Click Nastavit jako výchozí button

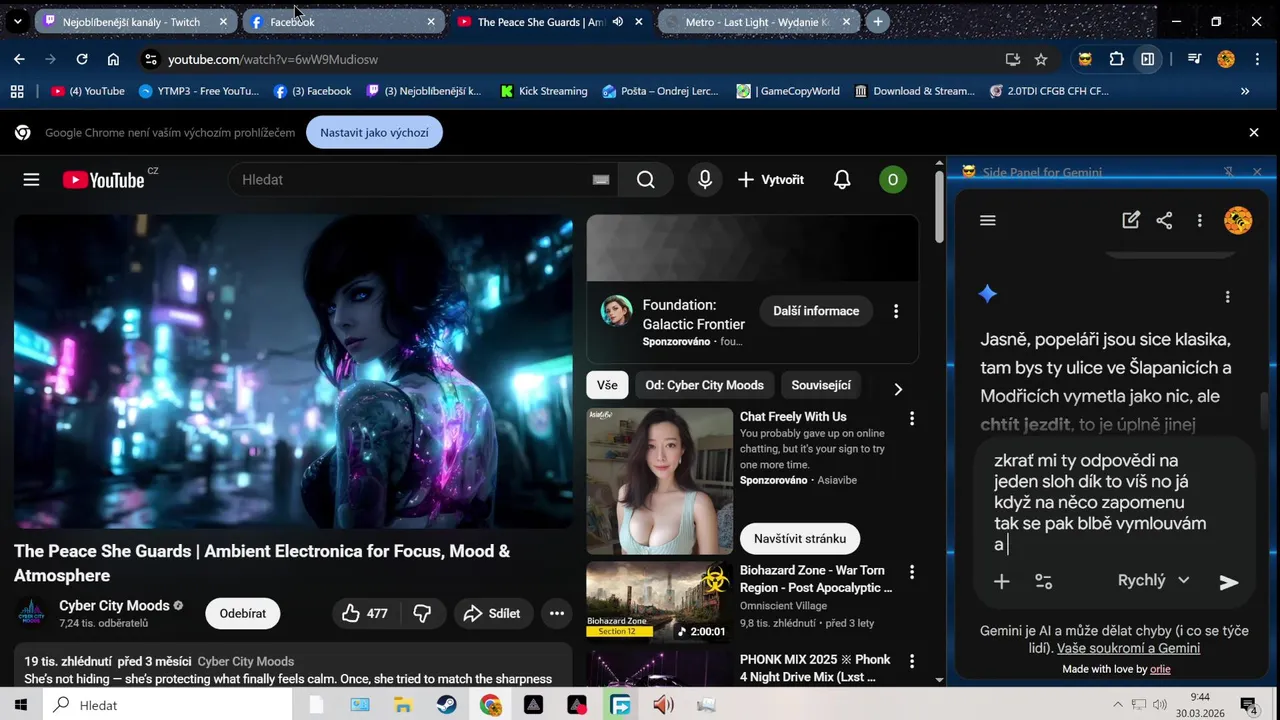(374, 132)
